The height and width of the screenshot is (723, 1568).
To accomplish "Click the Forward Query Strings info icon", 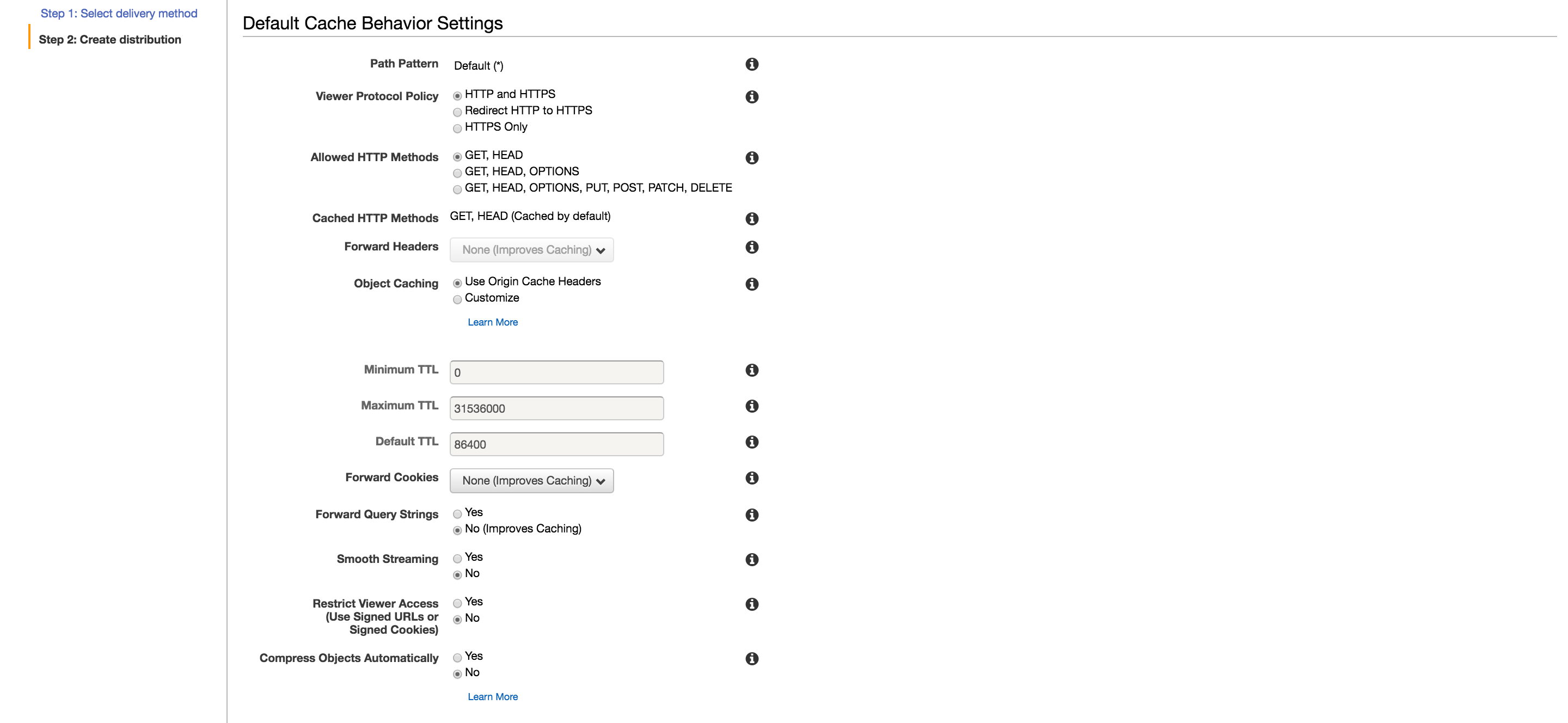I will pyautogui.click(x=752, y=515).
